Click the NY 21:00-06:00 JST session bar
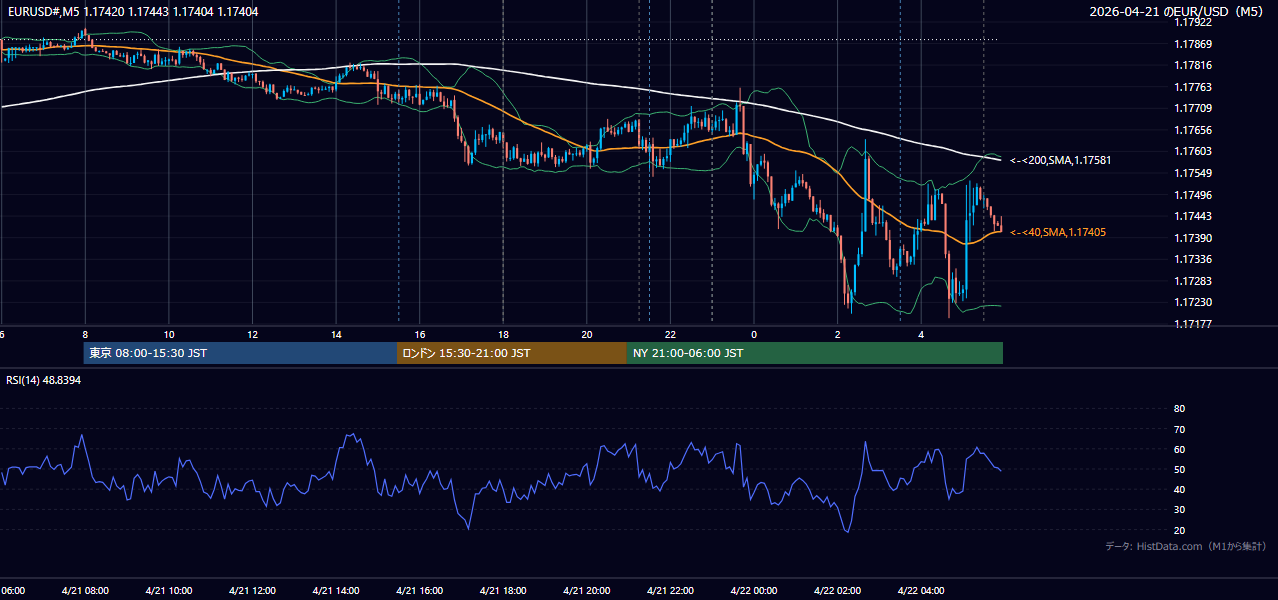This screenshot has height=600, width=1278. coord(815,353)
